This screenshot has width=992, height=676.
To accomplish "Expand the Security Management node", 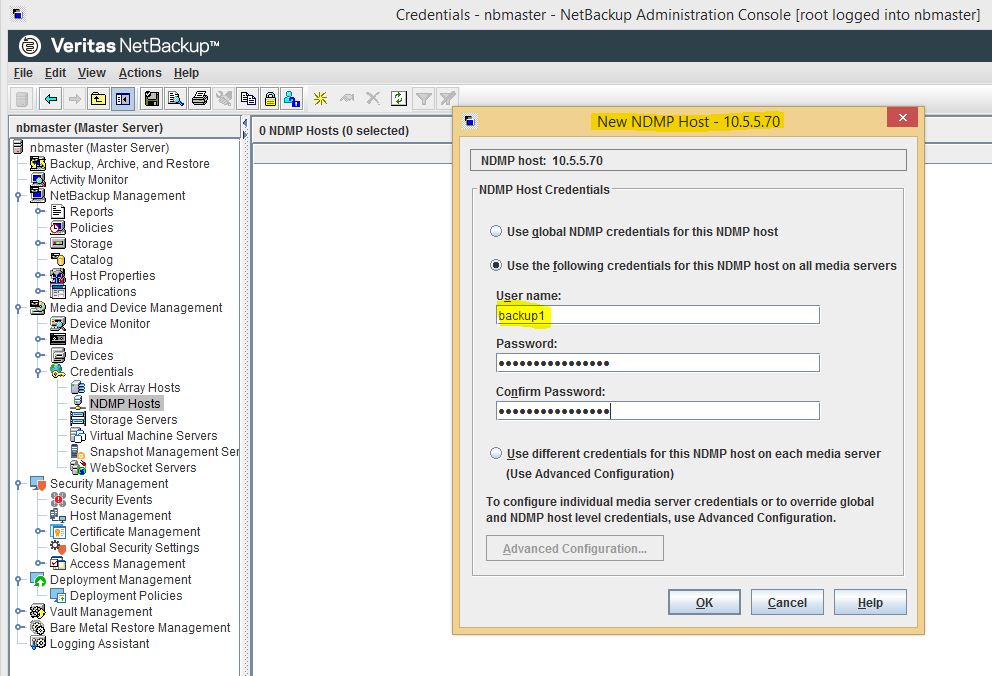I will [17, 483].
